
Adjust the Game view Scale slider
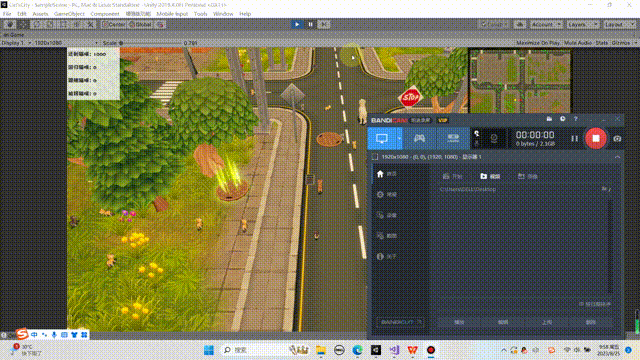click(x=150, y=43)
